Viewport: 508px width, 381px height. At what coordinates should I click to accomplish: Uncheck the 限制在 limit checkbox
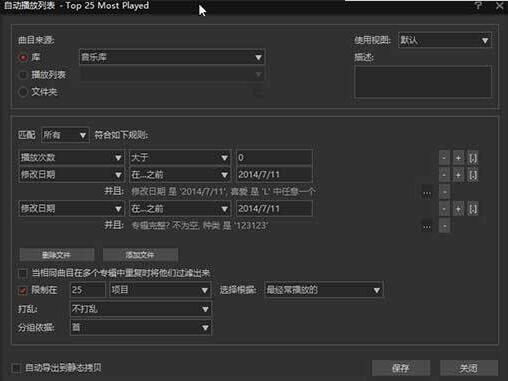coord(23,290)
